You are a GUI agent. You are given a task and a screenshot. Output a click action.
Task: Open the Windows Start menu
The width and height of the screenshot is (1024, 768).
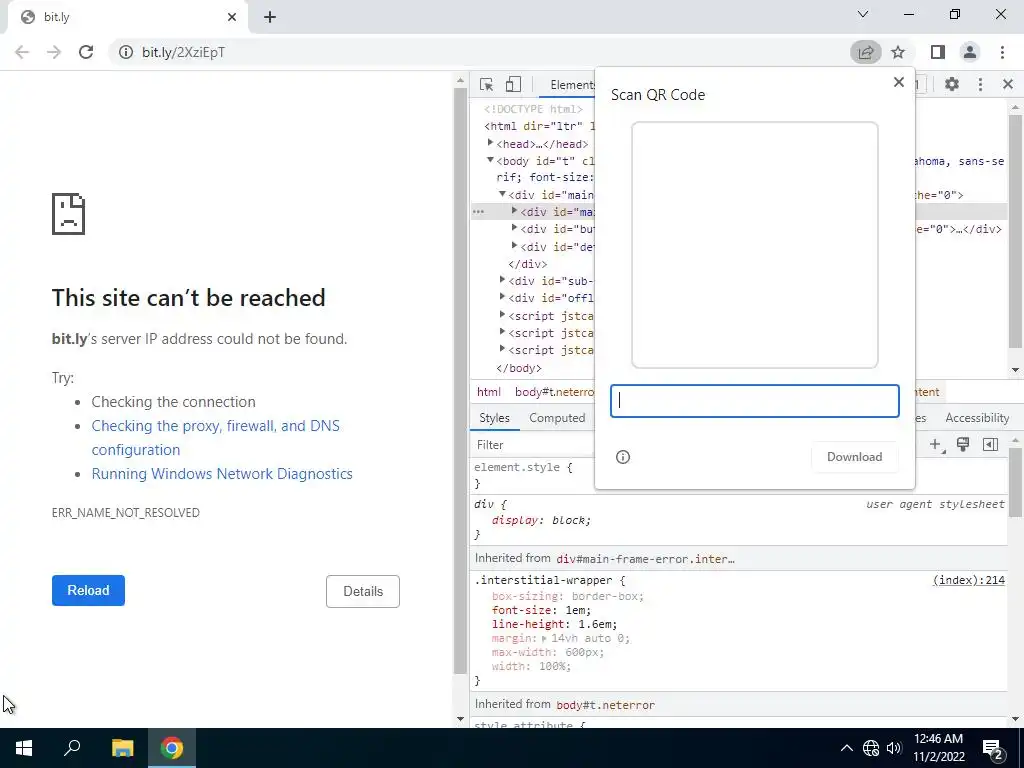point(24,748)
